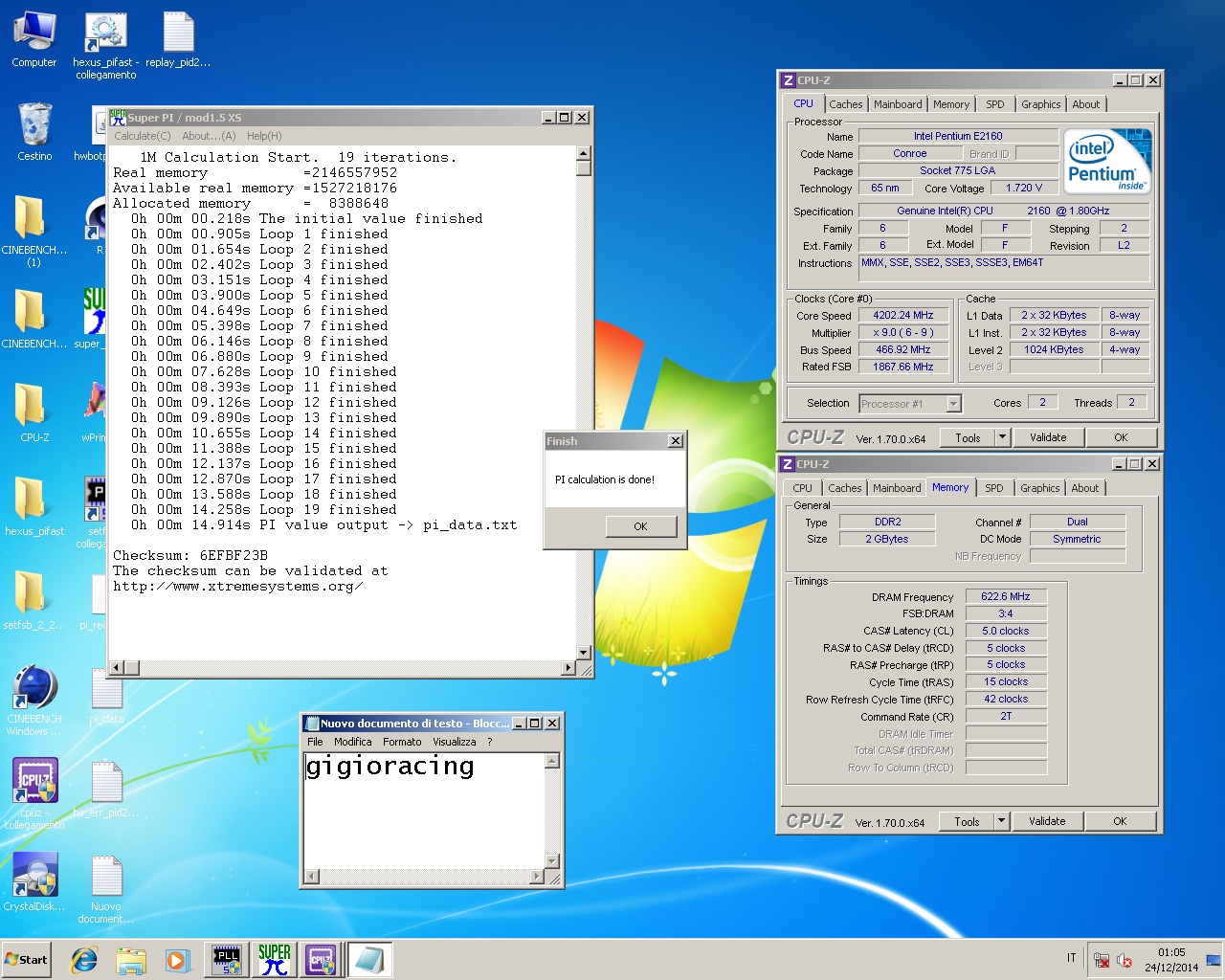Open Calculate(C) menu in Super PI
Screen dimensions: 1225x980
pyautogui.click(x=143, y=136)
